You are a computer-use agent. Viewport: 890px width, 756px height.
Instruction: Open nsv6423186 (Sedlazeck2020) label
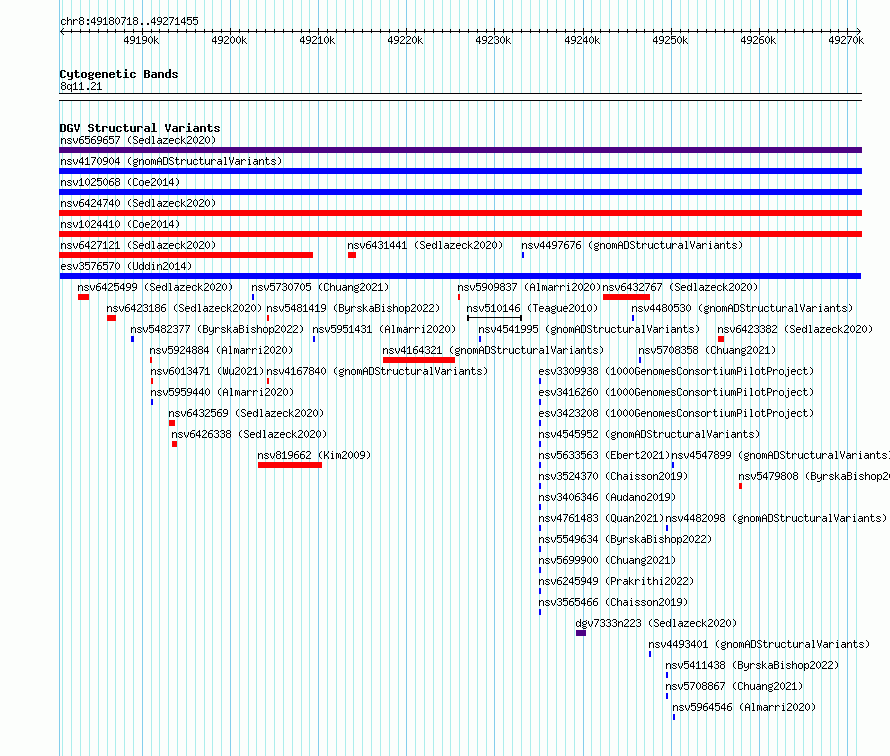(x=184, y=308)
